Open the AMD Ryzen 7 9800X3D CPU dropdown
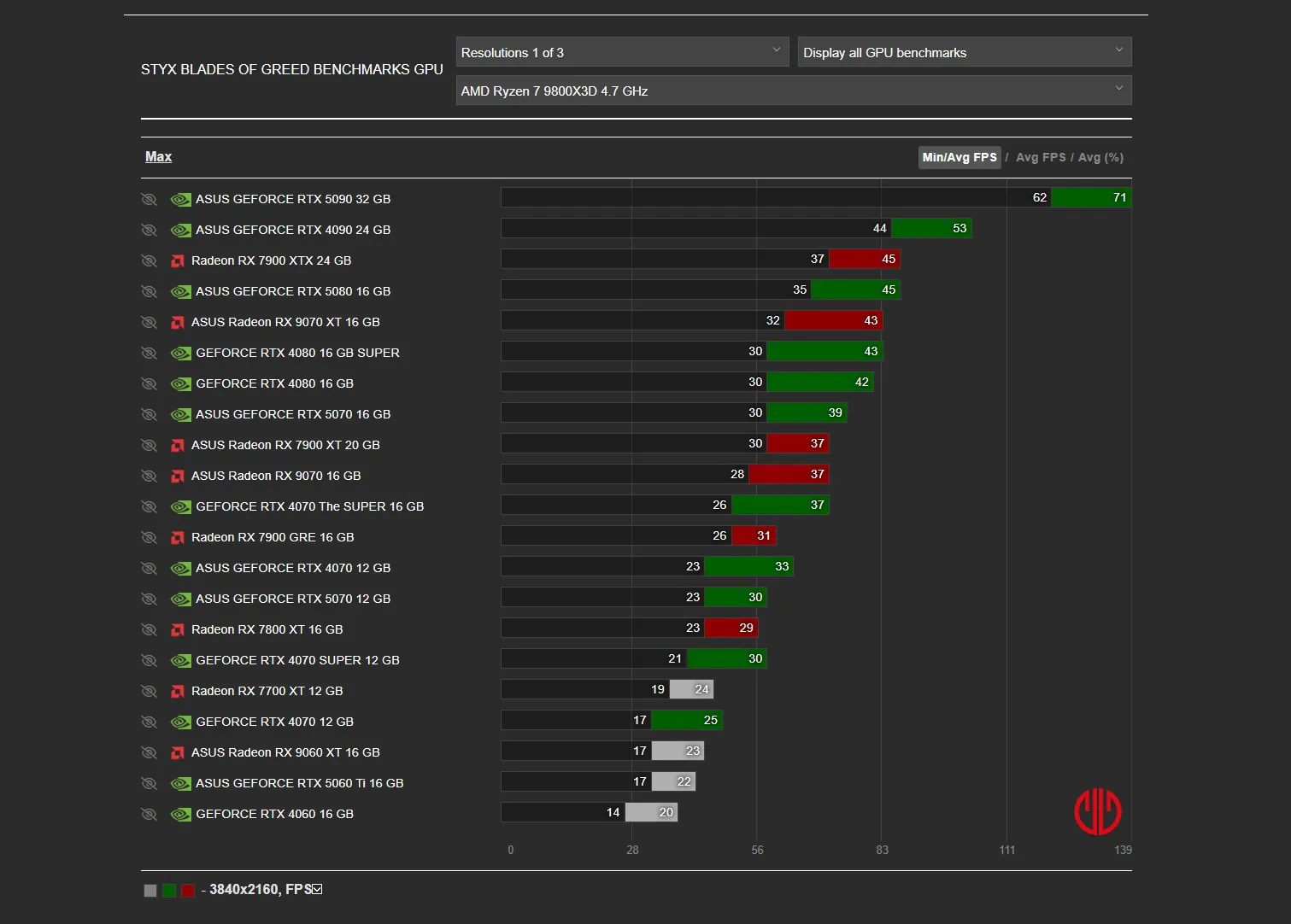 [794, 91]
